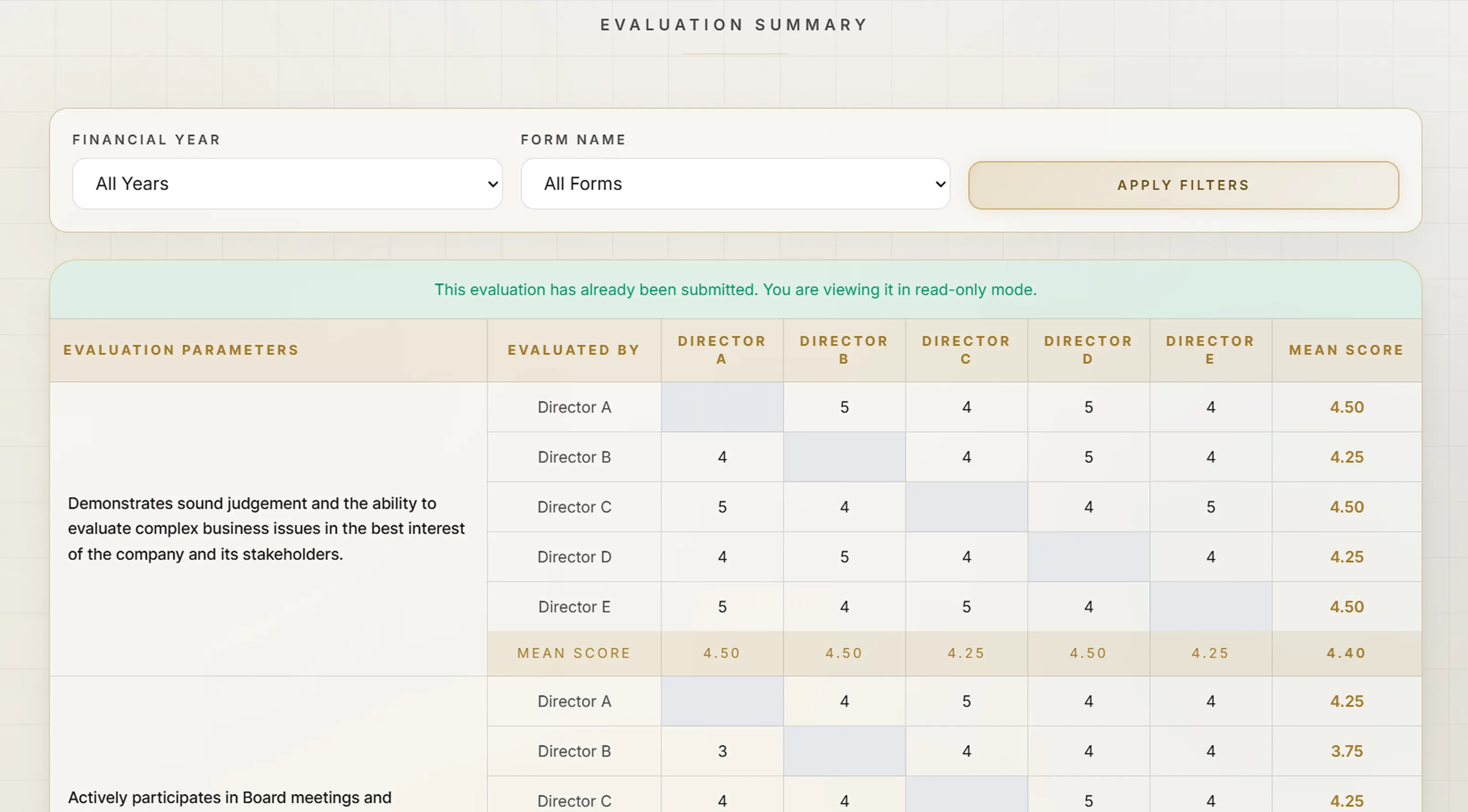
Task: Click the 3.75 mean score cell
Action: pyautogui.click(x=1346, y=751)
